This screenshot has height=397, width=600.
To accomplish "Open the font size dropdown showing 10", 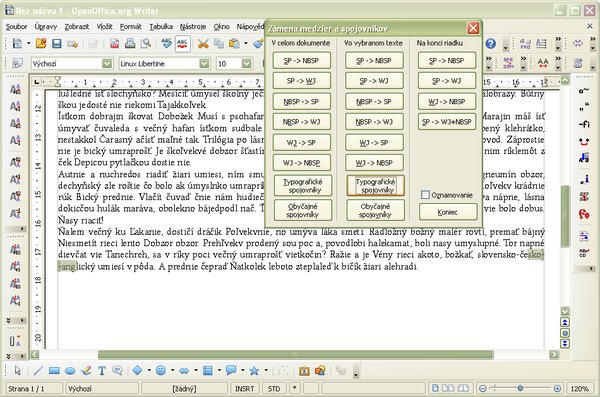I will coord(247,64).
